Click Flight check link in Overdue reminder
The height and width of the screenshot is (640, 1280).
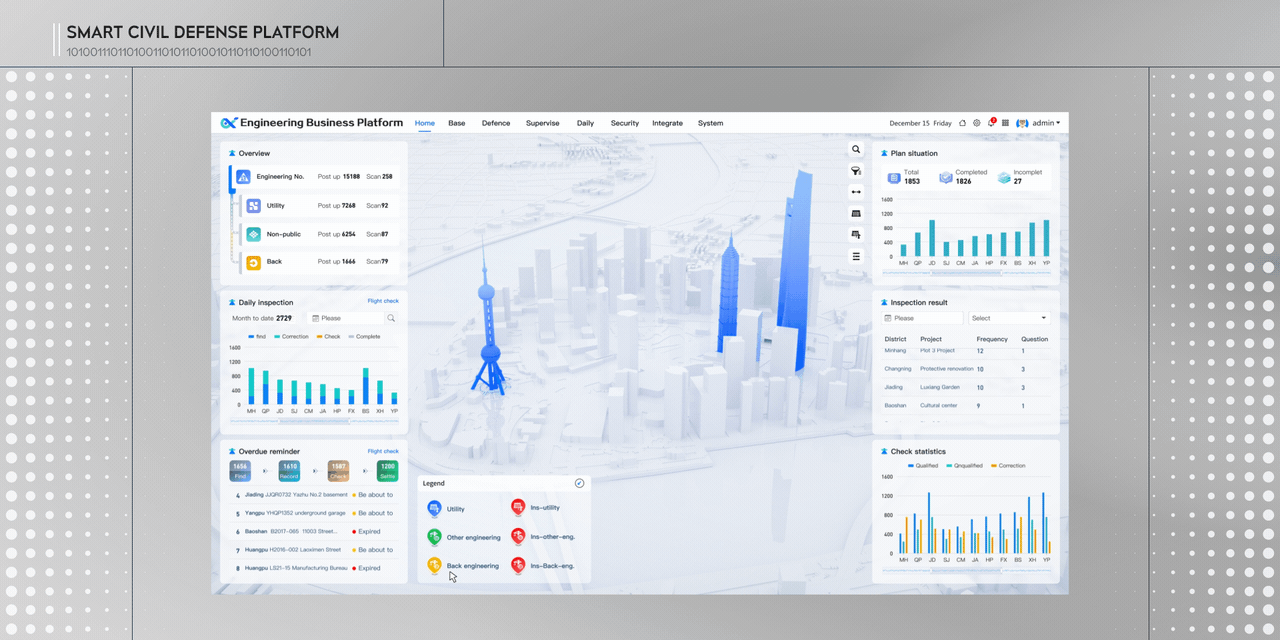point(383,451)
